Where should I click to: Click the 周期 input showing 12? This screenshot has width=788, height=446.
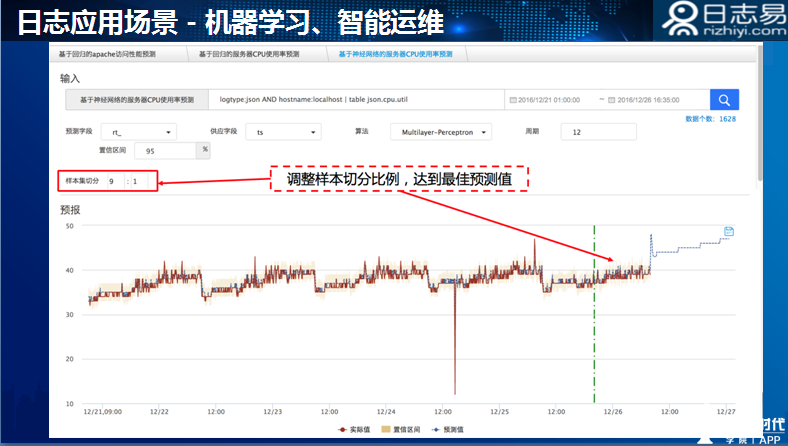pos(598,132)
